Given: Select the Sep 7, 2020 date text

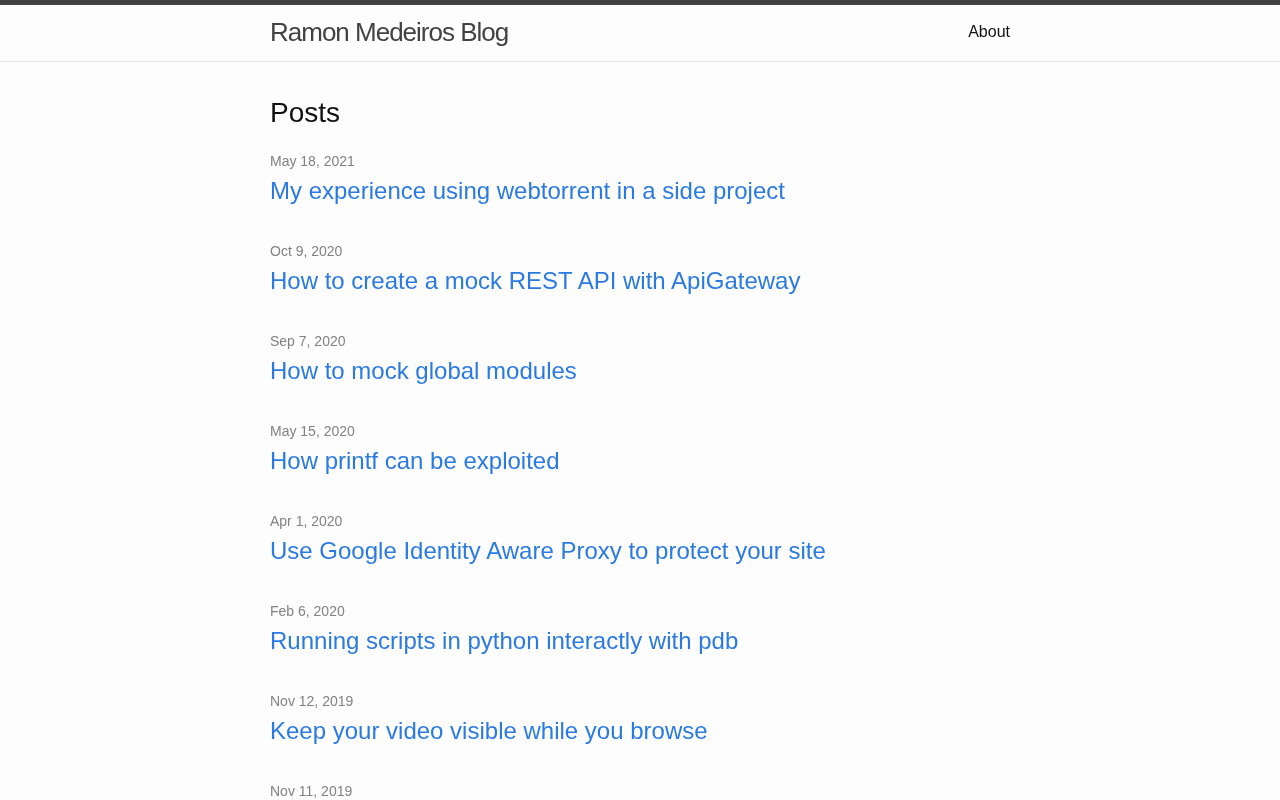Looking at the screenshot, I should [308, 341].
